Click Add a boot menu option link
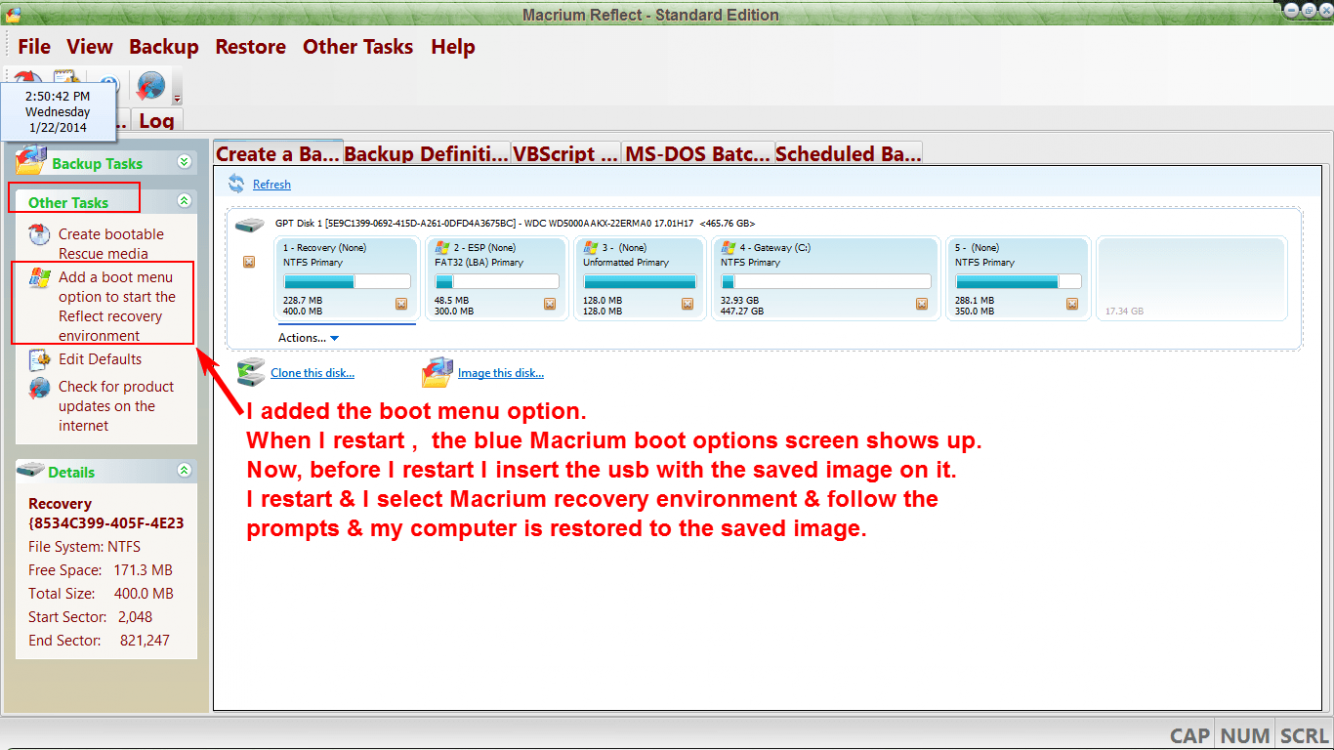Viewport: 1334px width, 750px height. click(117, 306)
